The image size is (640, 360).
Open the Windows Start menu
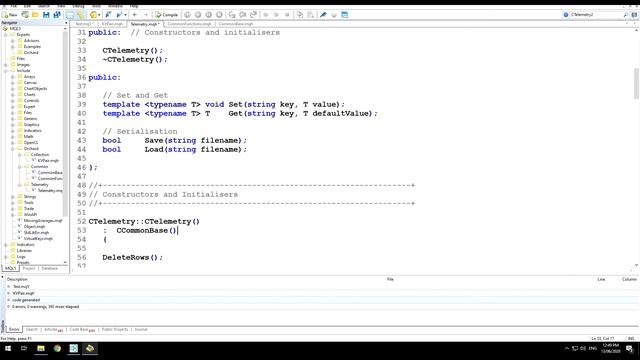click(x=8, y=348)
